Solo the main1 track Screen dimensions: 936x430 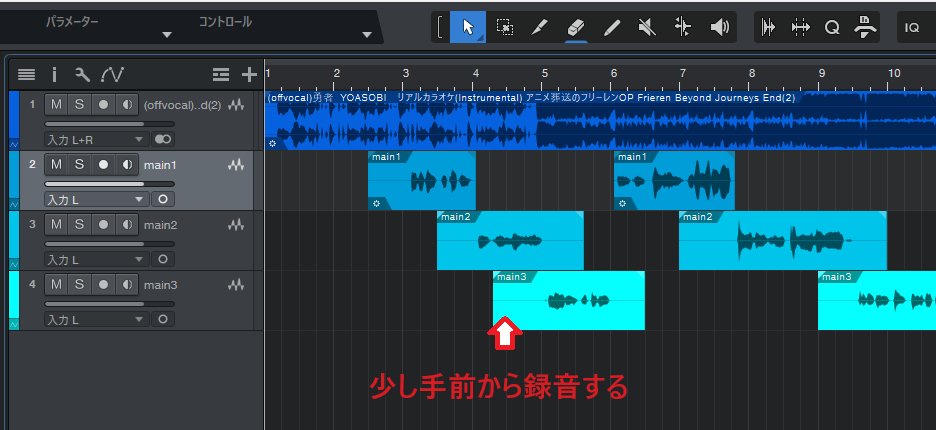tap(79, 164)
